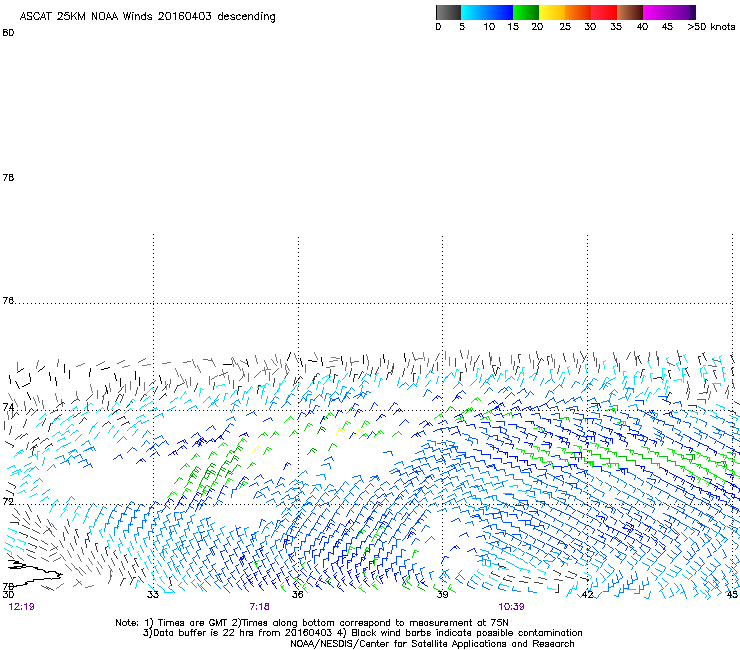Click the latitude label '78' on the left axis
This screenshot has height=650, width=740.
(8, 177)
